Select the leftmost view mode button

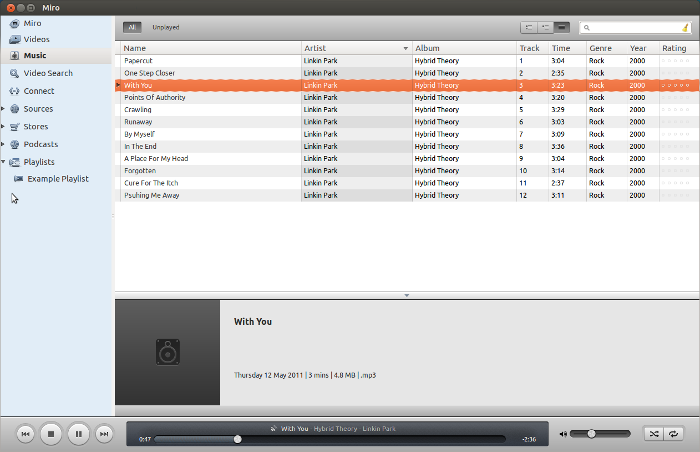528,27
